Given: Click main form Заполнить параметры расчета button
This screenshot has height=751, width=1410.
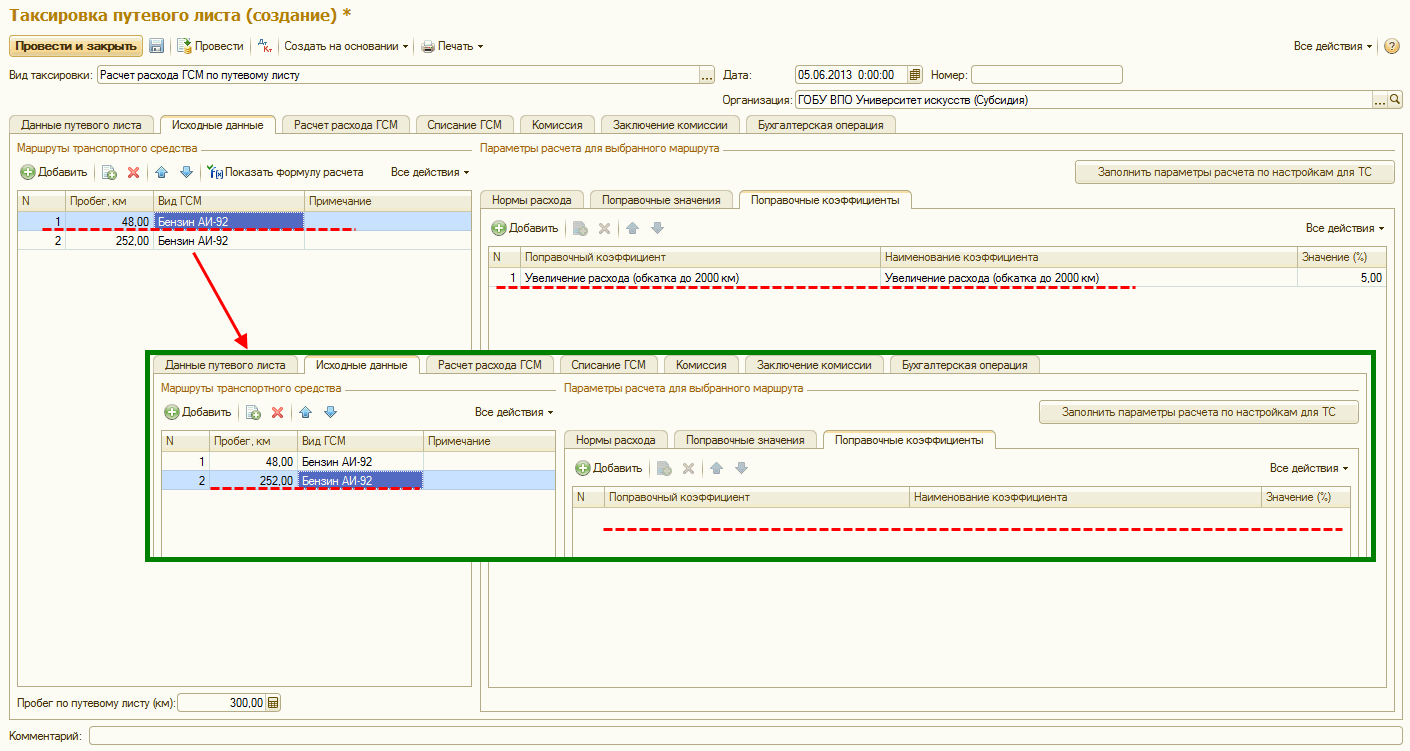Looking at the screenshot, I should (1234, 172).
